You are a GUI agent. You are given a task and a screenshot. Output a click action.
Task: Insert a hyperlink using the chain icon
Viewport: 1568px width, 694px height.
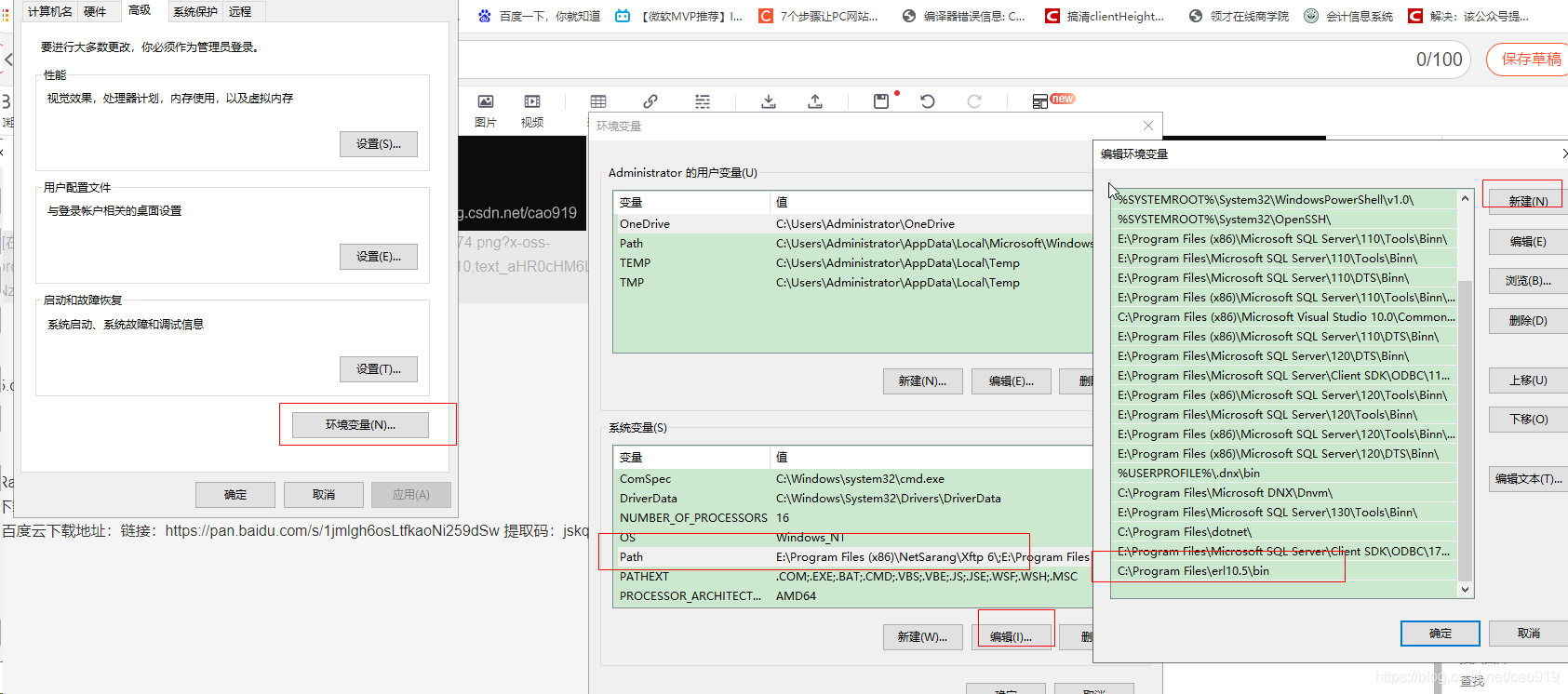point(650,101)
